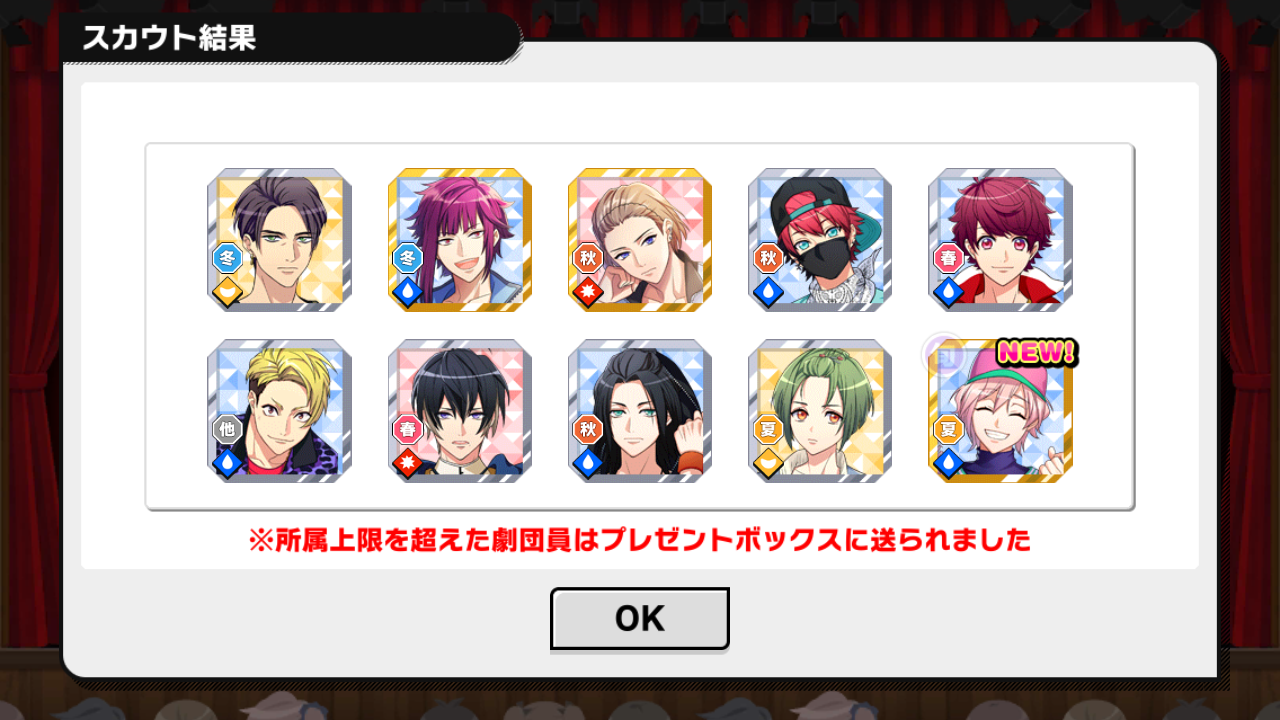The height and width of the screenshot is (720, 1280).
Task: Open the pink-haired character with pink cap
Action: (1000, 411)
